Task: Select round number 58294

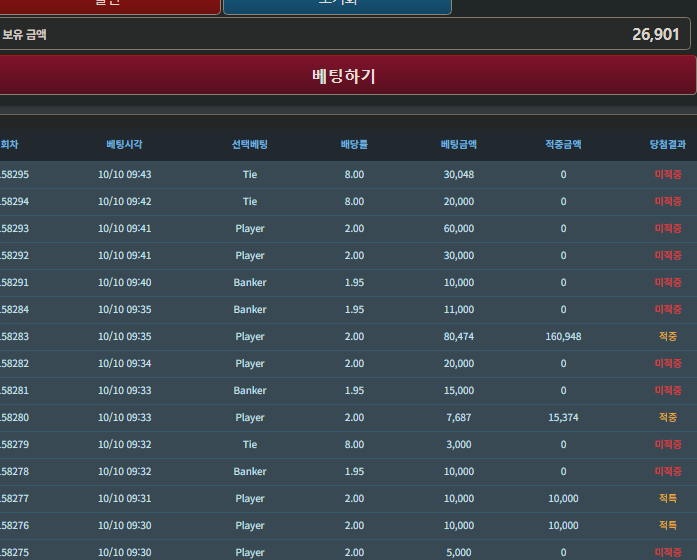Action: coord(14,202)
